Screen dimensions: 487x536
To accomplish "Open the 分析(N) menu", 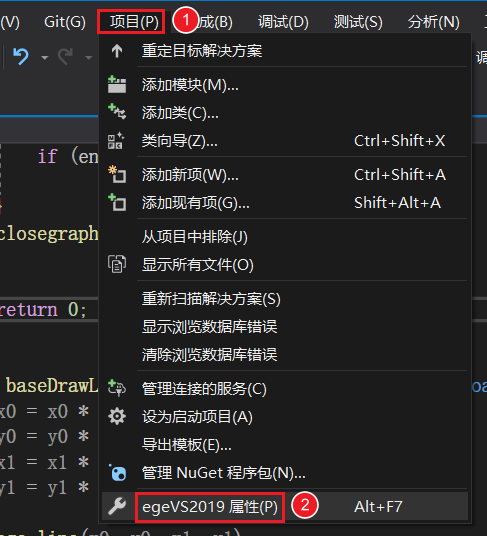I will tap(433, 22).
